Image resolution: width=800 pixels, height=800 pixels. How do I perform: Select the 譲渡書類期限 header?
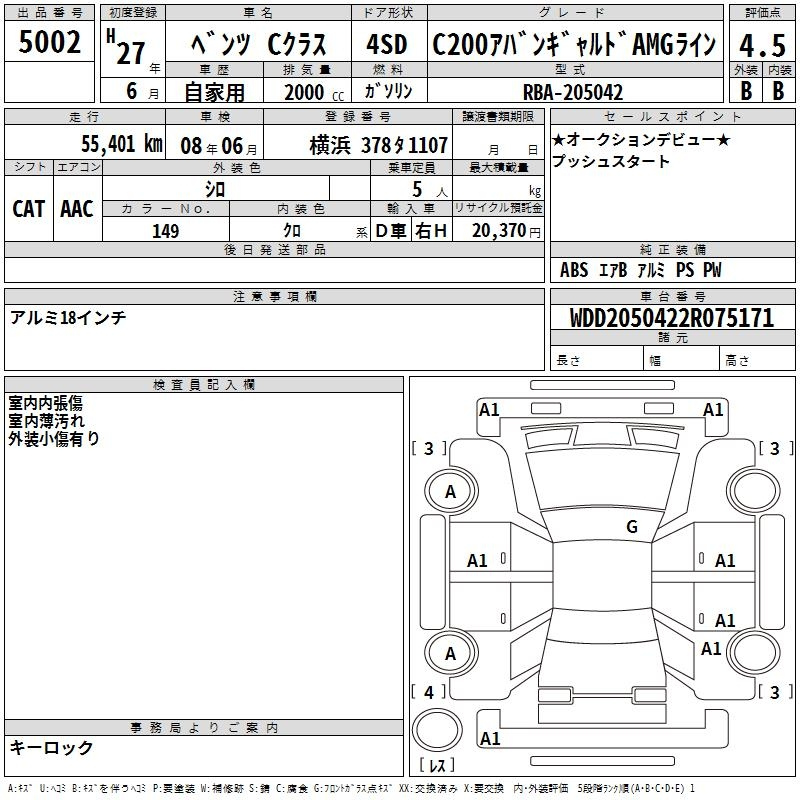498,116
